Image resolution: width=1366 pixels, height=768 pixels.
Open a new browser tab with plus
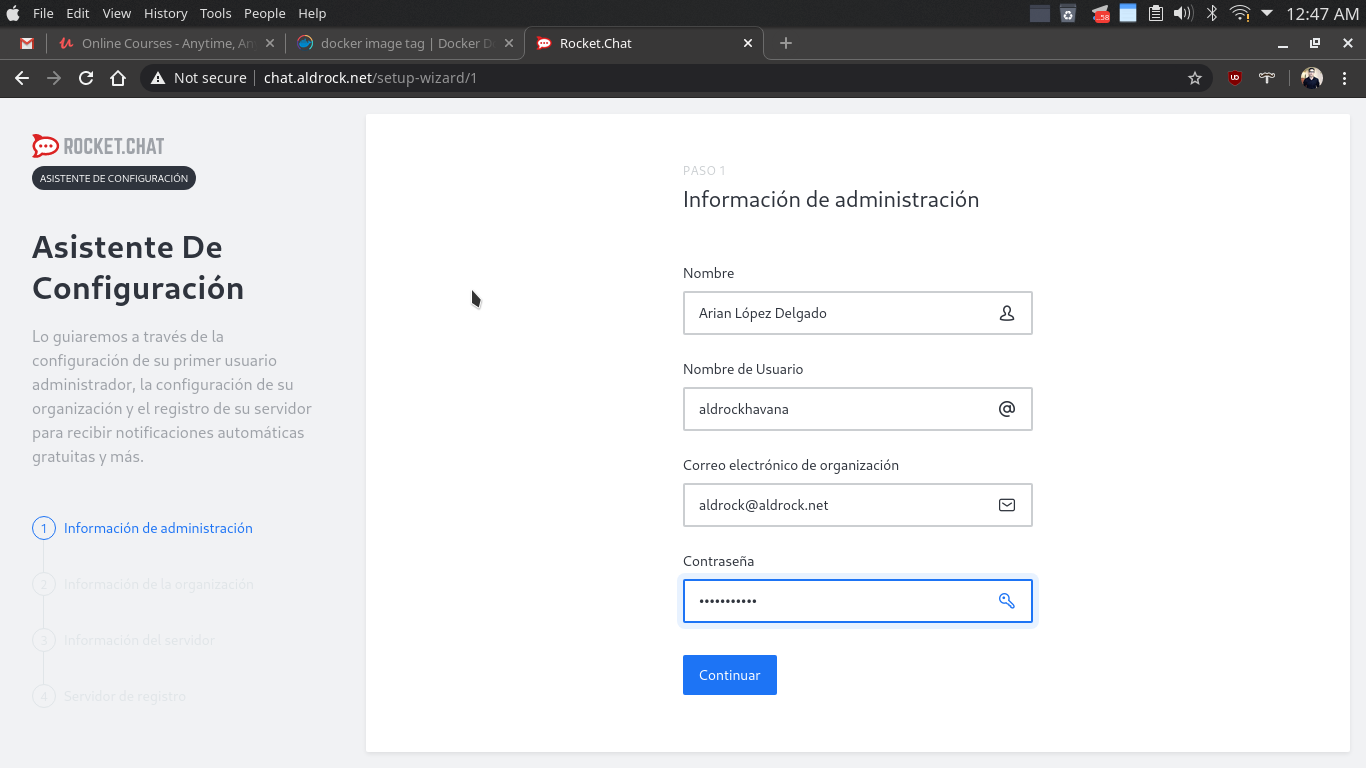point(786,43)
